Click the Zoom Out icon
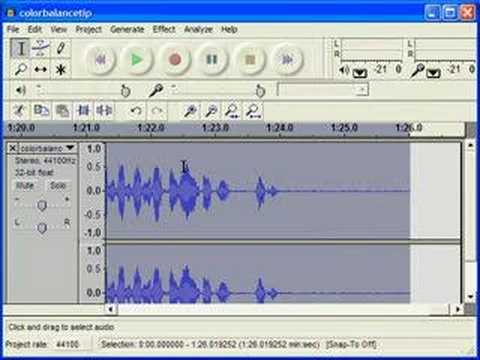480x360 pixels. click(x=211, y=111)
